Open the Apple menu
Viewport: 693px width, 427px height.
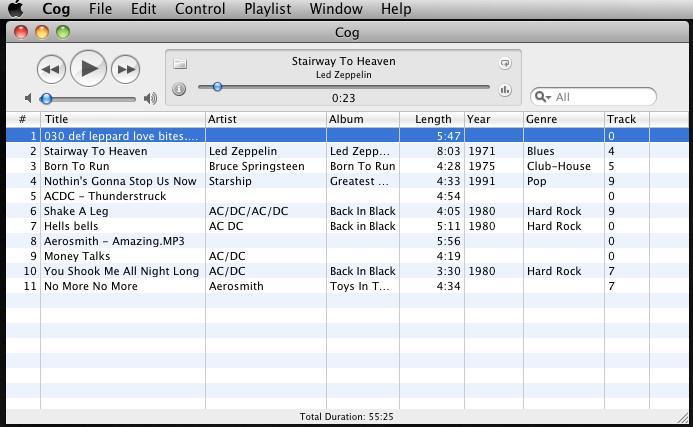pyautogui.click(x=18, y=9)
